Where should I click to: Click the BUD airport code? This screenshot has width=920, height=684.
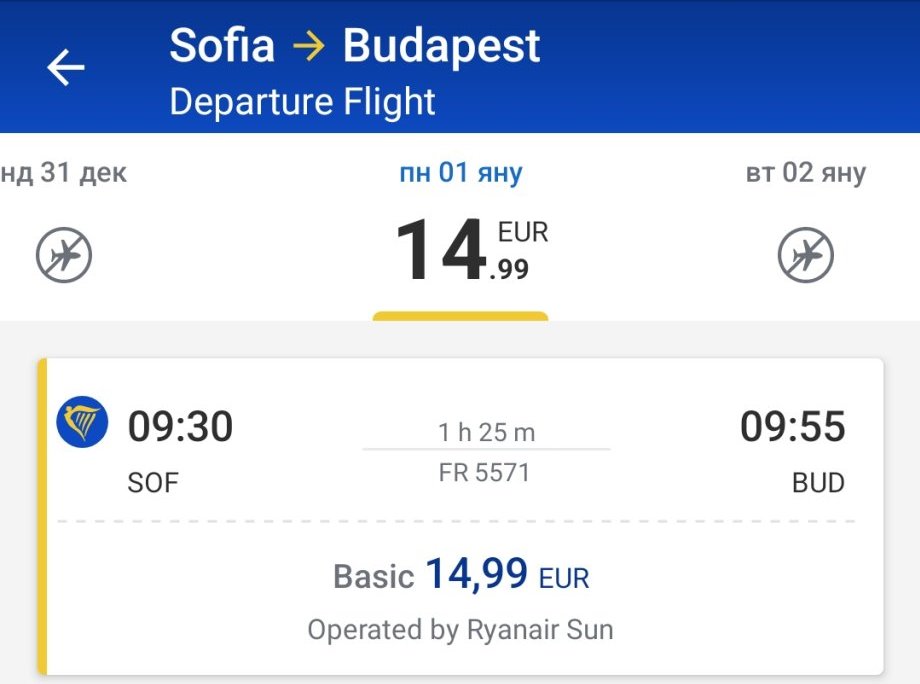pos(818,483)
